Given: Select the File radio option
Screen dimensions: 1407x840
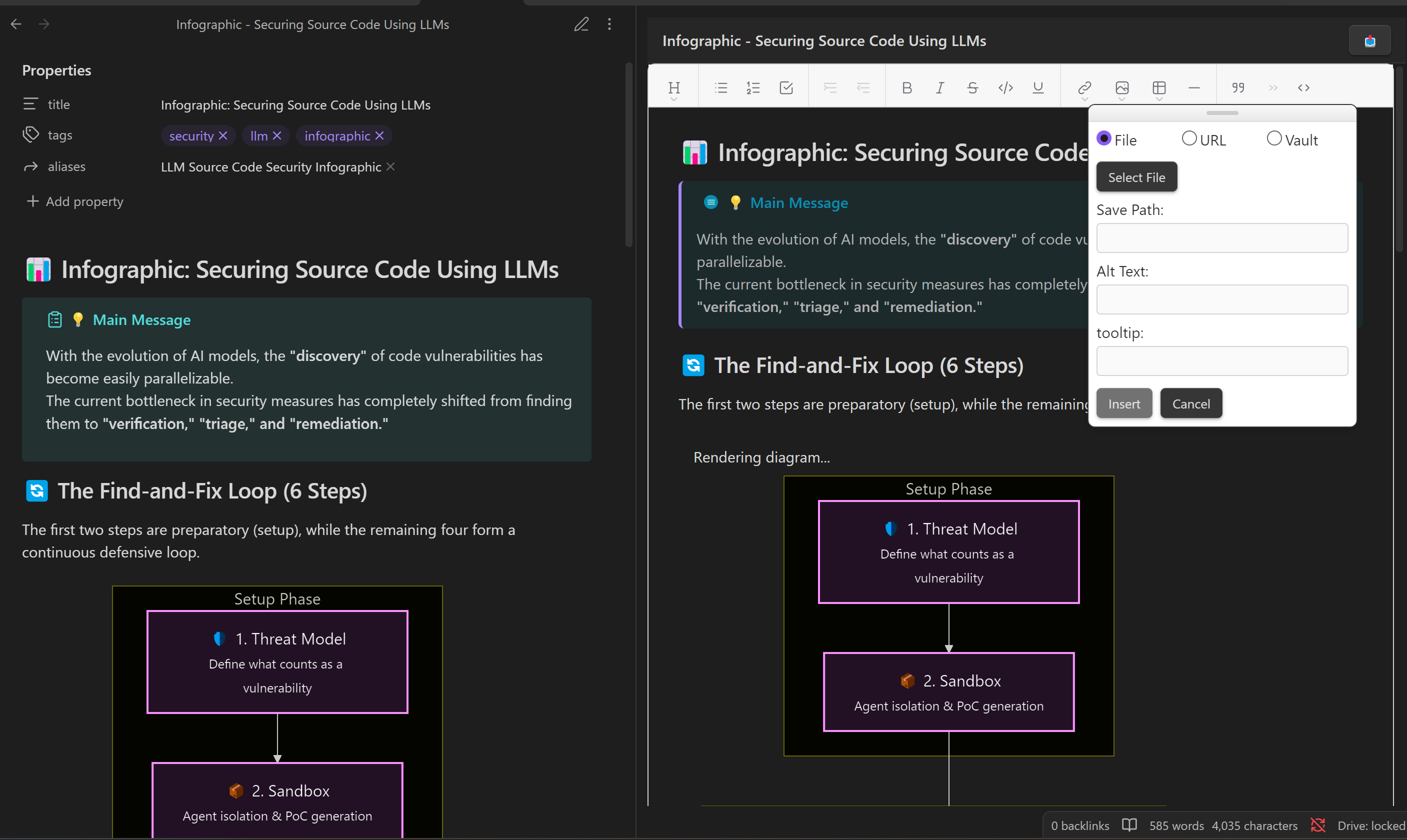Looking at the screenshot, I should pos(1103,138).
